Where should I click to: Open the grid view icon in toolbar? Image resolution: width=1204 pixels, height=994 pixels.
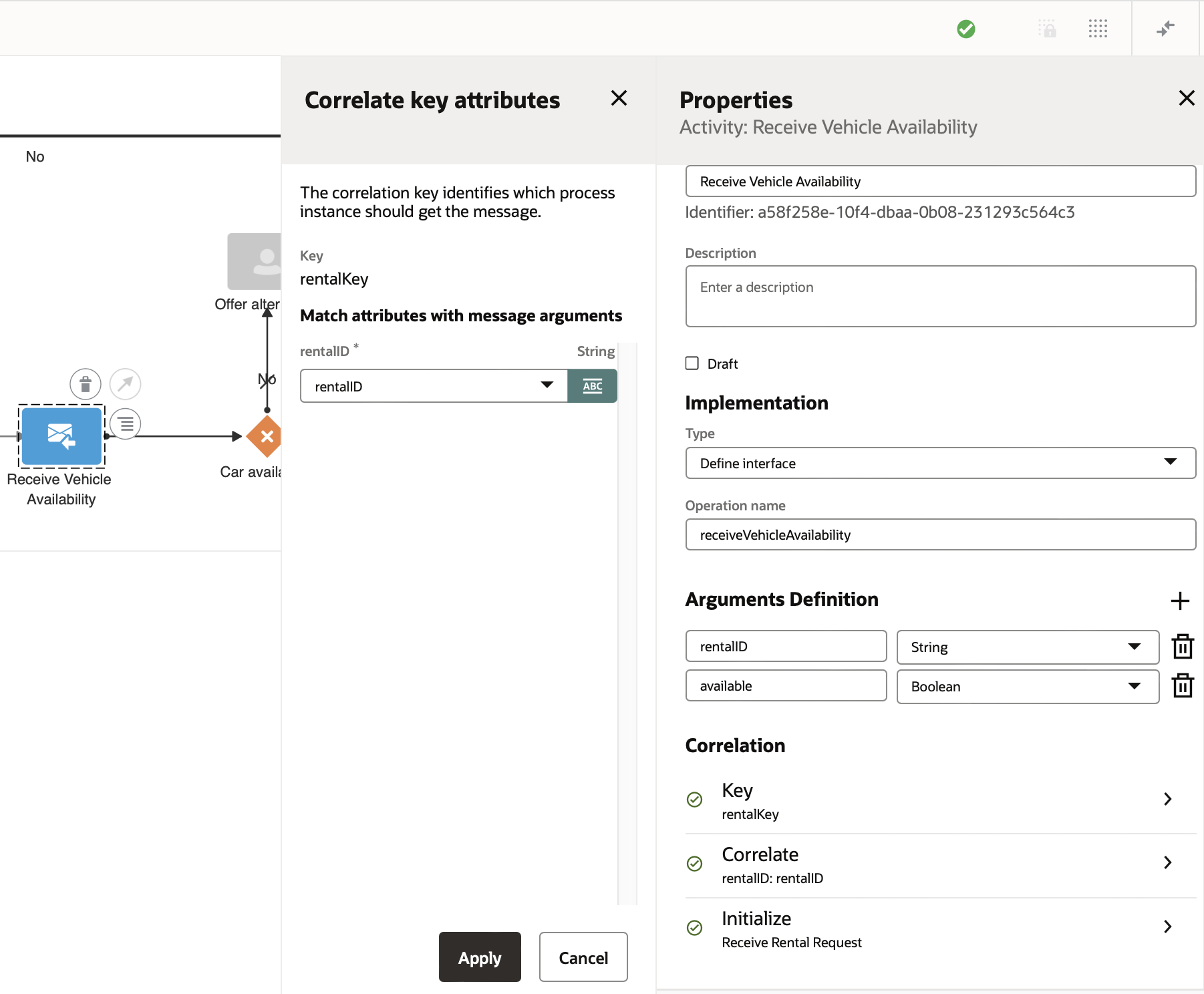tap(1098, 28)
